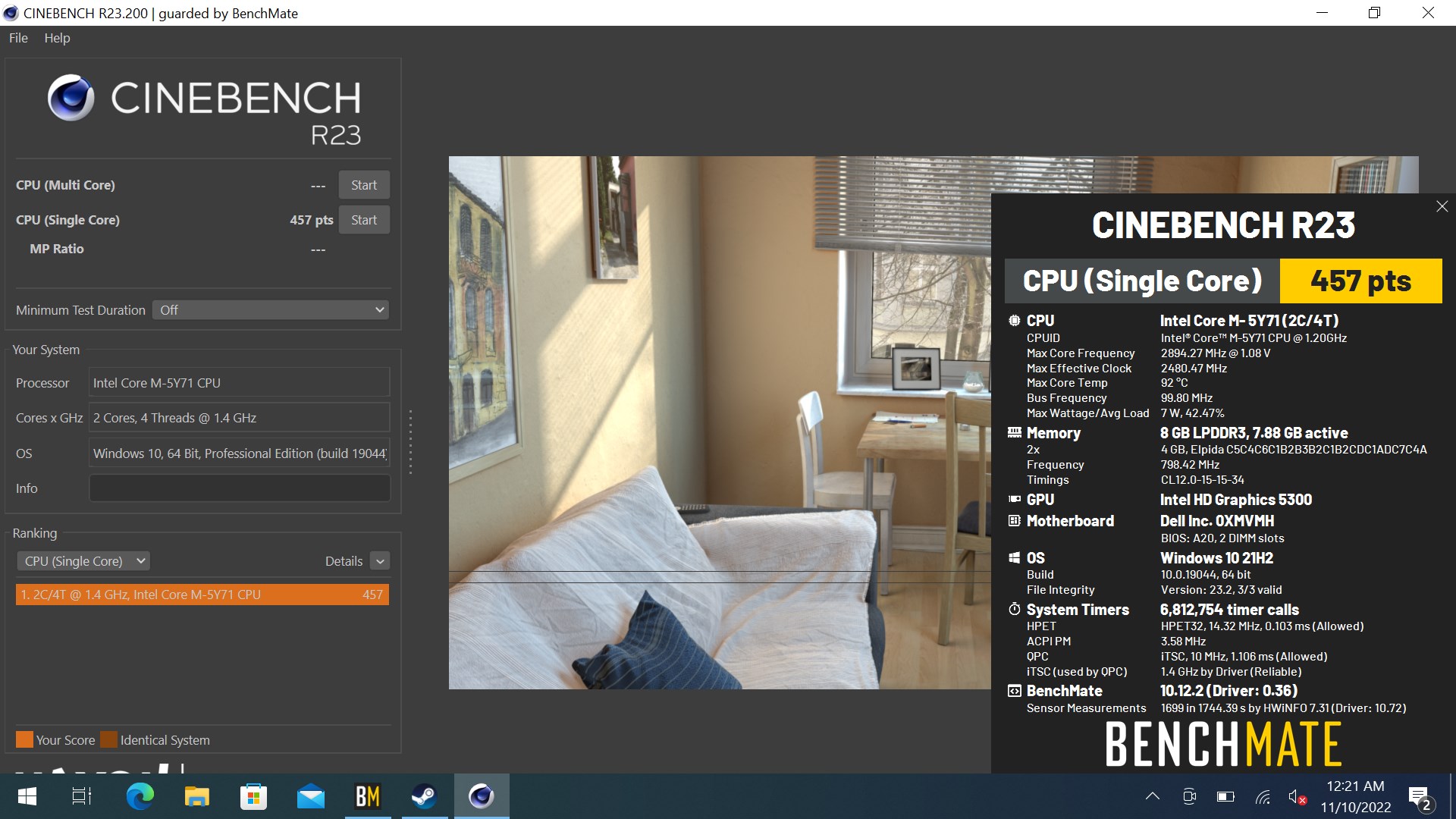Open the Help menu
Screen dimensions: 1456x819
tap(57, 38)
